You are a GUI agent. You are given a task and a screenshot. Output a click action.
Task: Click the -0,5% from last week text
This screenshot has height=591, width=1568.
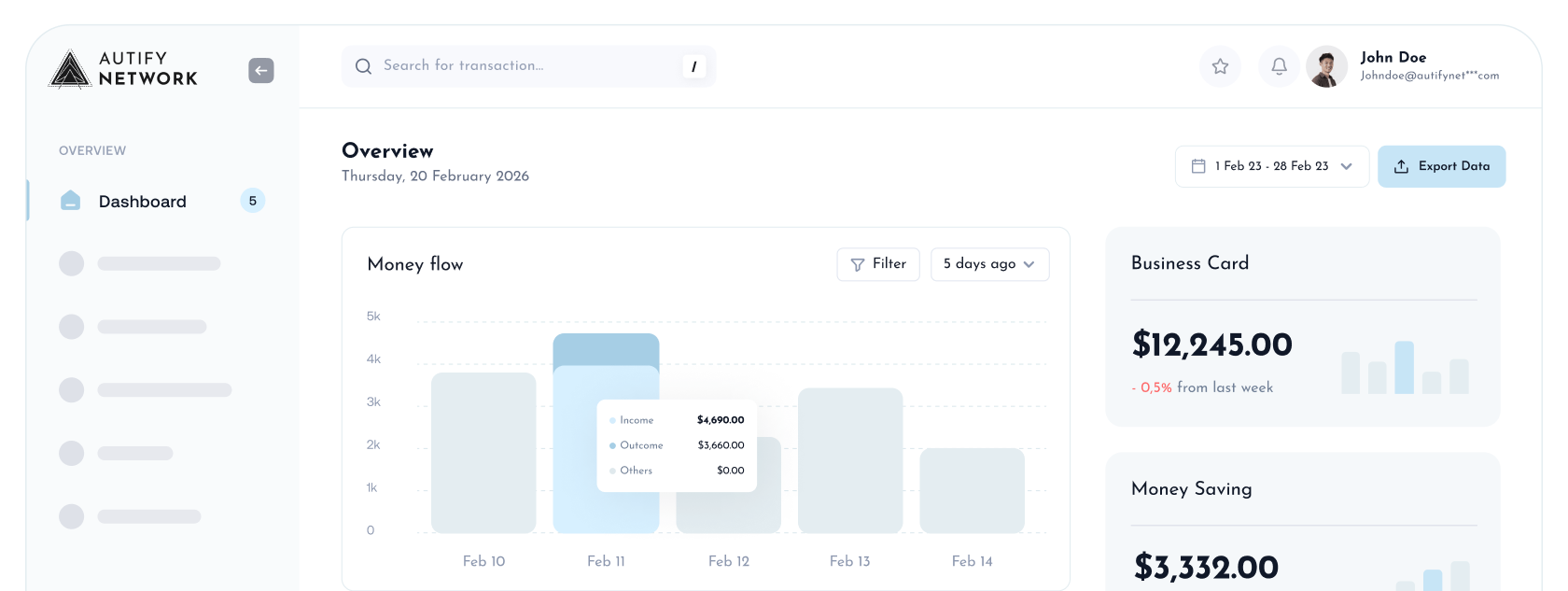[x=1202, y=387]
